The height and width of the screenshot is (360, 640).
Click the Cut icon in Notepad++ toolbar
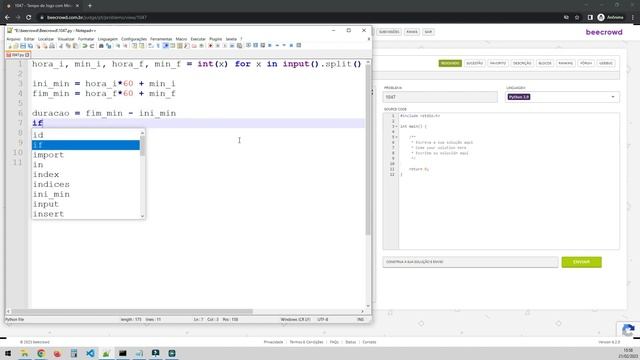point(61,45)
